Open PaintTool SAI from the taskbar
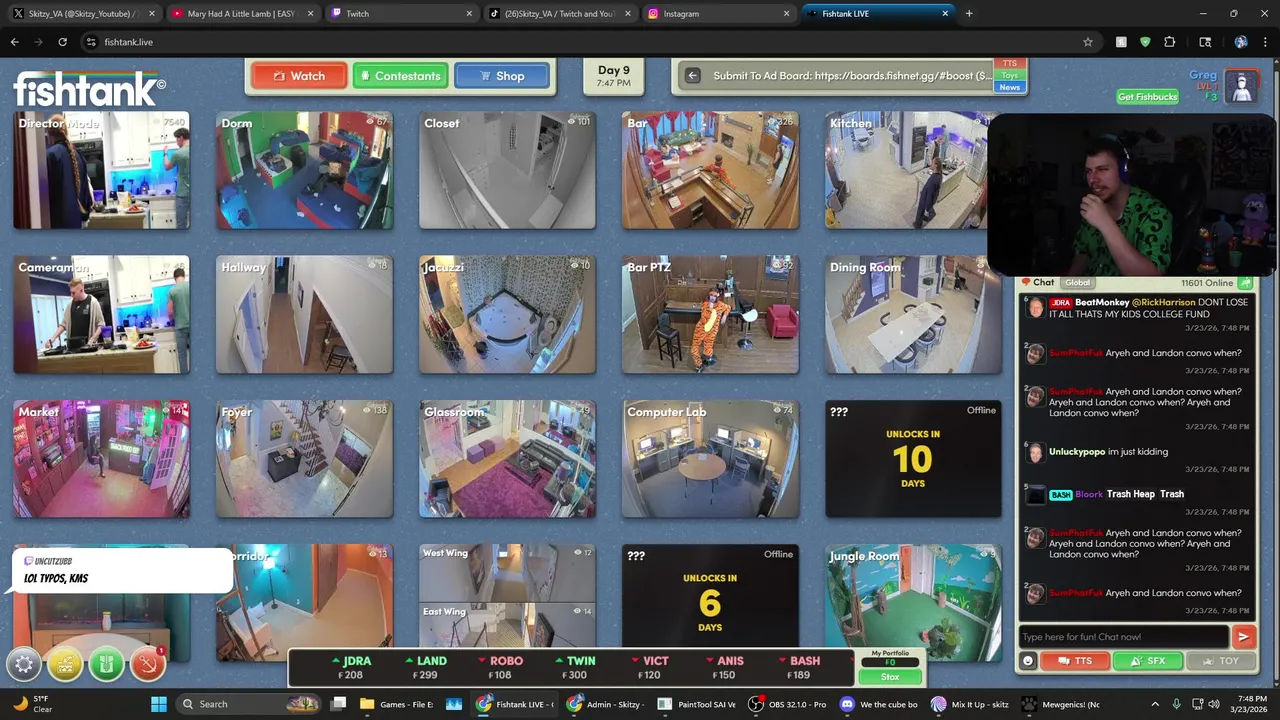The height and width of the screenshot is (720, 1280). click(x=698, y=704)
